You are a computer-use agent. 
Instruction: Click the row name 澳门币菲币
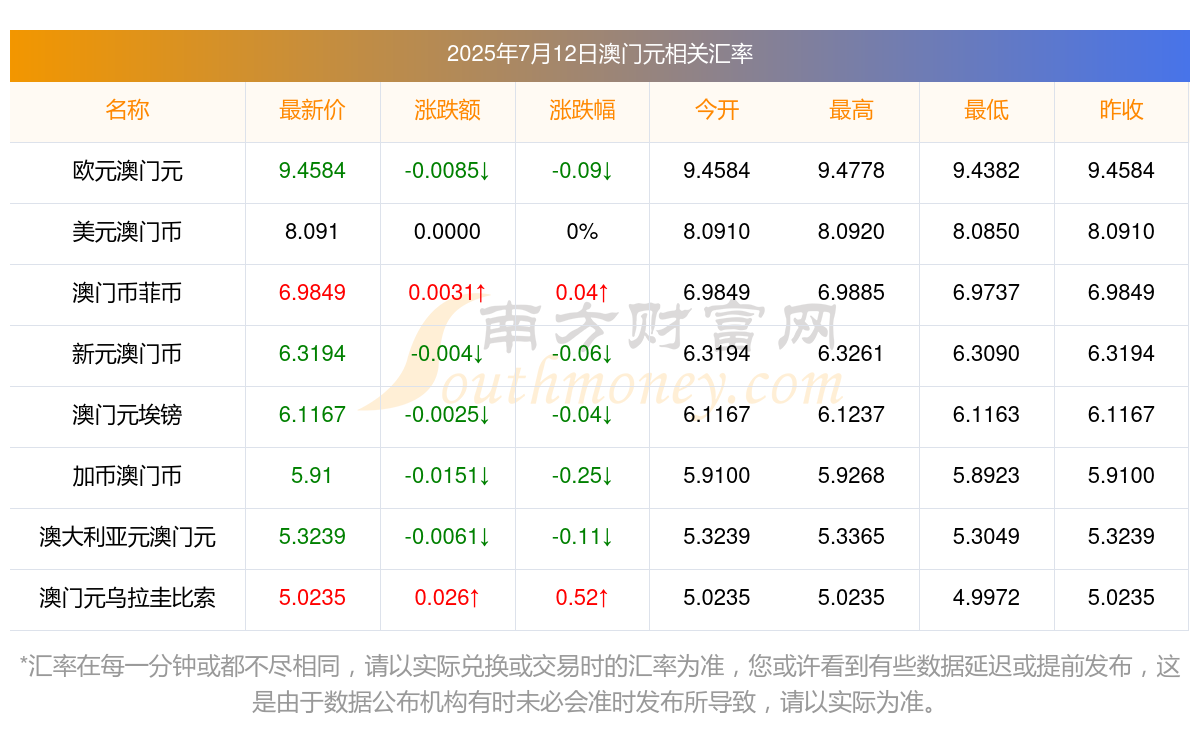pyautogui.click(x=127, y=293)
